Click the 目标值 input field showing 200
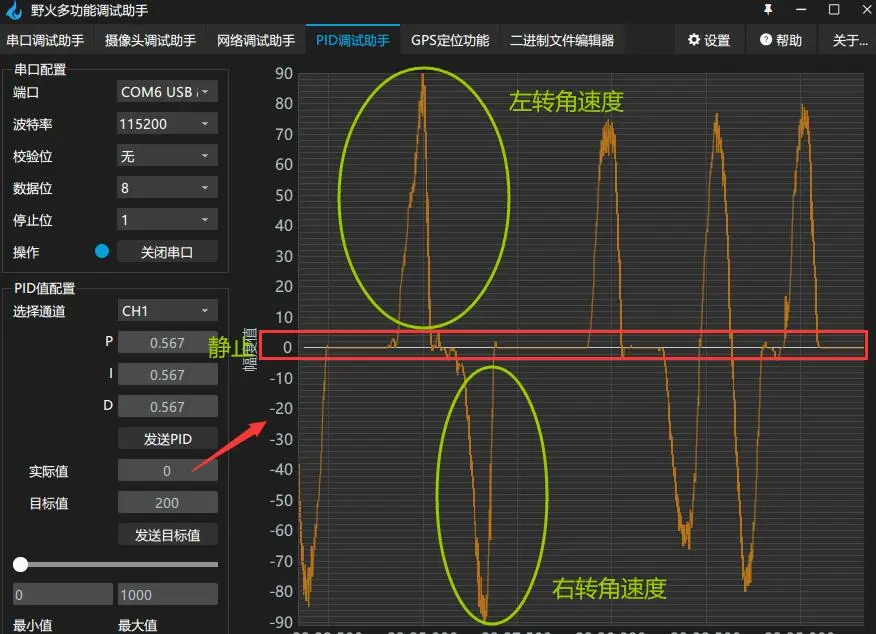This screenshot has height=634, width=876. coord(167,503)
